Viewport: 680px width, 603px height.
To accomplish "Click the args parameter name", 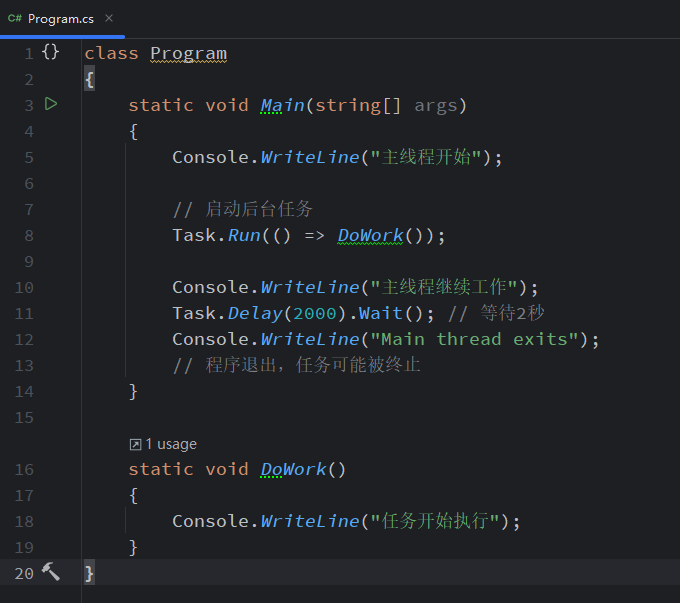I will click(x=436, y=106).
